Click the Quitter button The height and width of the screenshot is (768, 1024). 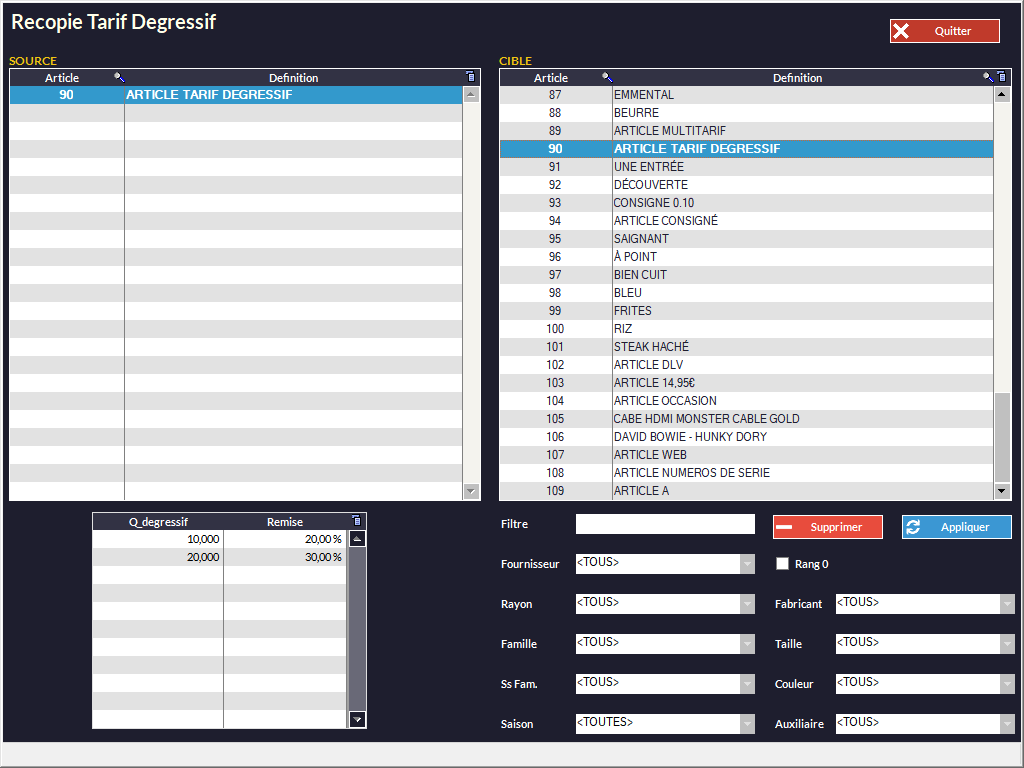(x=944, y=31)
